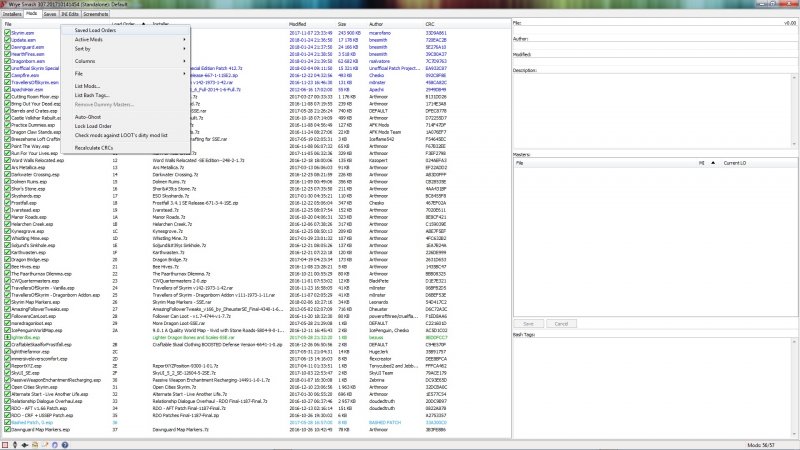Click the Wrye Bash title bar app icon
The height and width of the screenshot is (450, 800).
point(4,4)
